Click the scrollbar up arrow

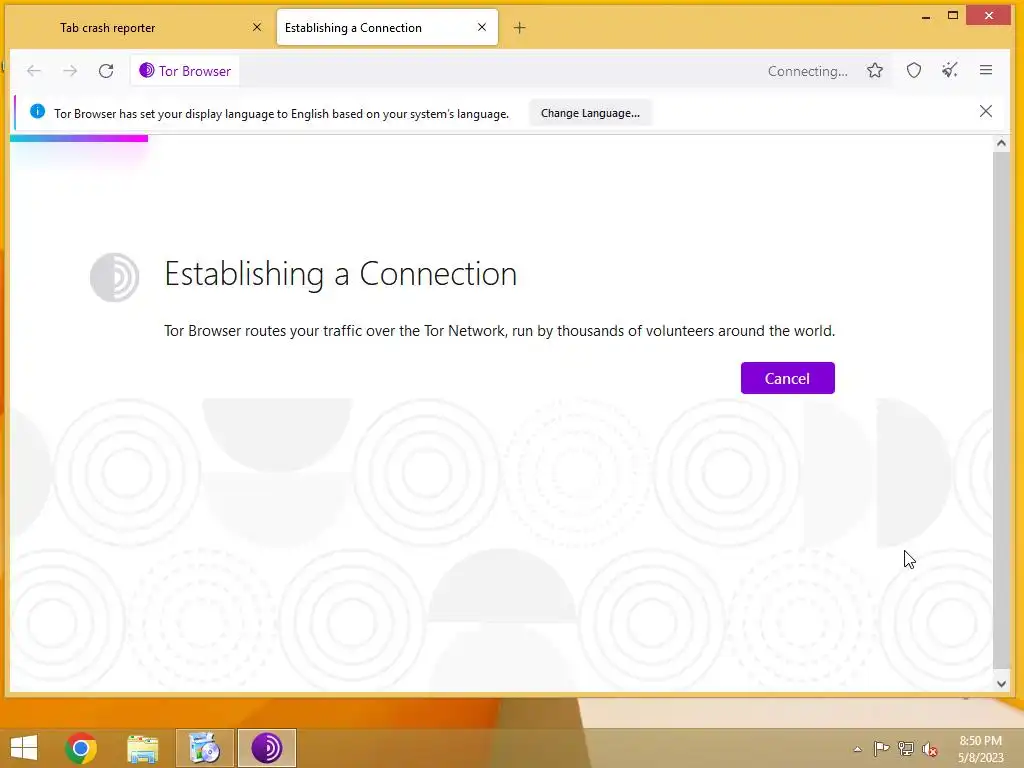tap(1001, 143)
